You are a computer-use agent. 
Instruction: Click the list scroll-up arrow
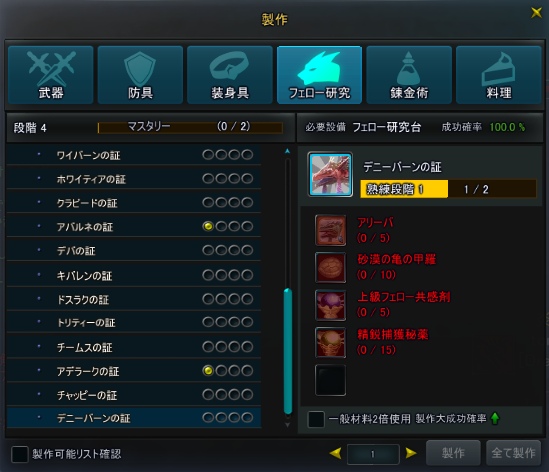point(287,151)
